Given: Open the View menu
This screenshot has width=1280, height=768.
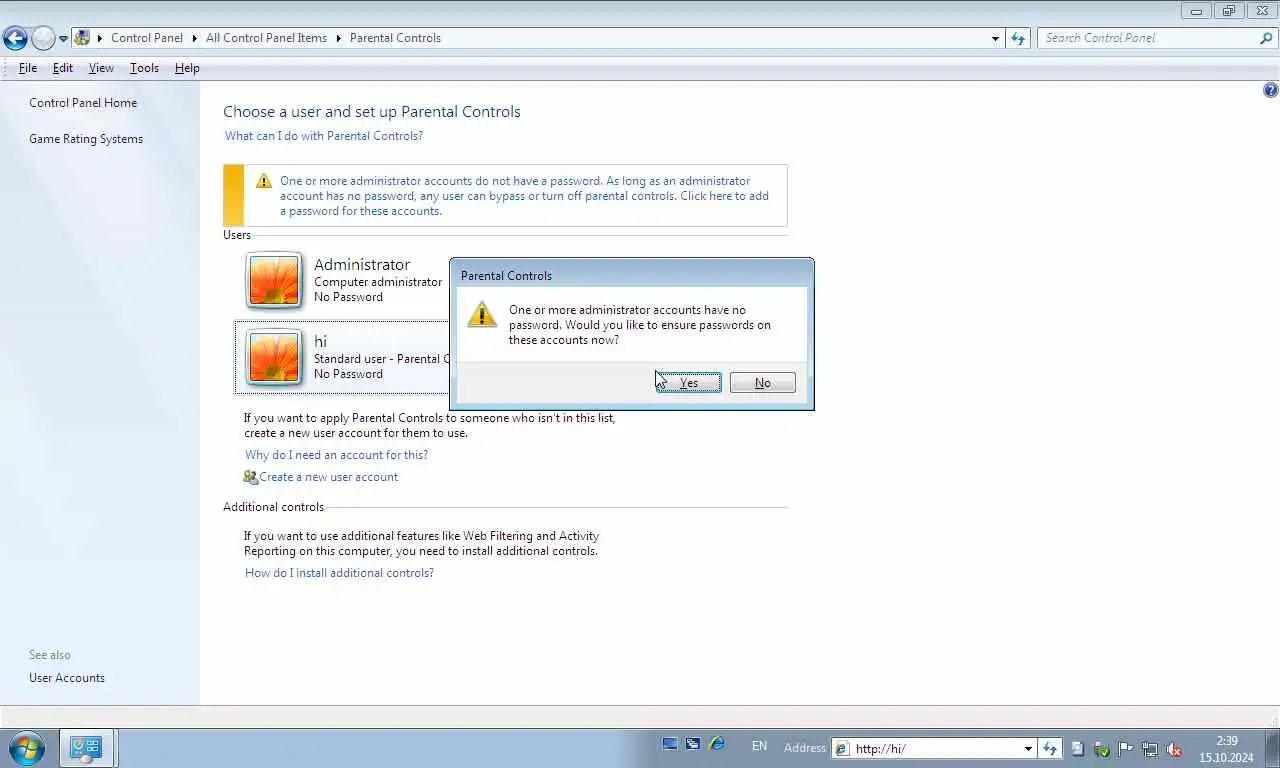Looking at the screenshot, I should (x=101, y=68).
